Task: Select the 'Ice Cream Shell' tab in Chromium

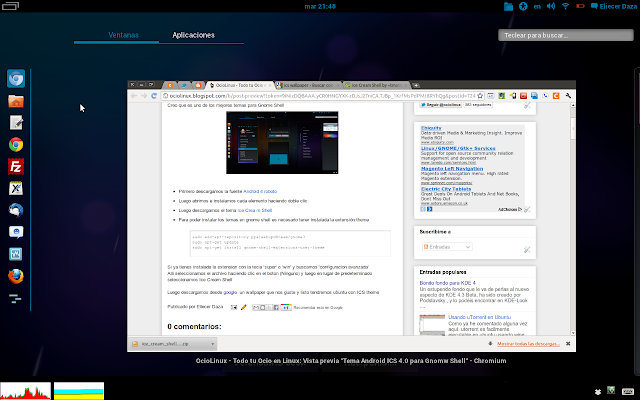Action: [x=376, y=85]
